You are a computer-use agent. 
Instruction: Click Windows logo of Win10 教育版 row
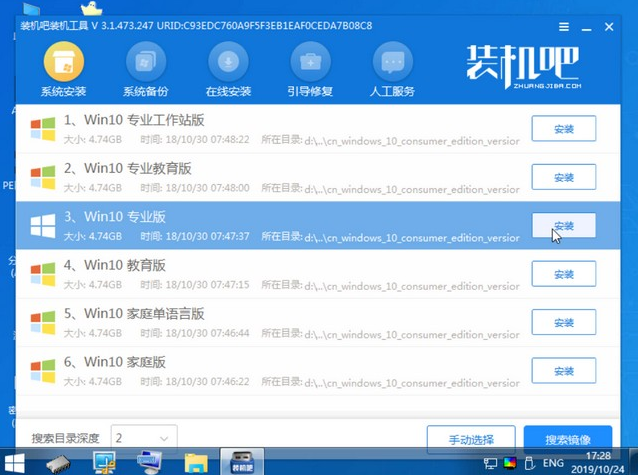43,274
